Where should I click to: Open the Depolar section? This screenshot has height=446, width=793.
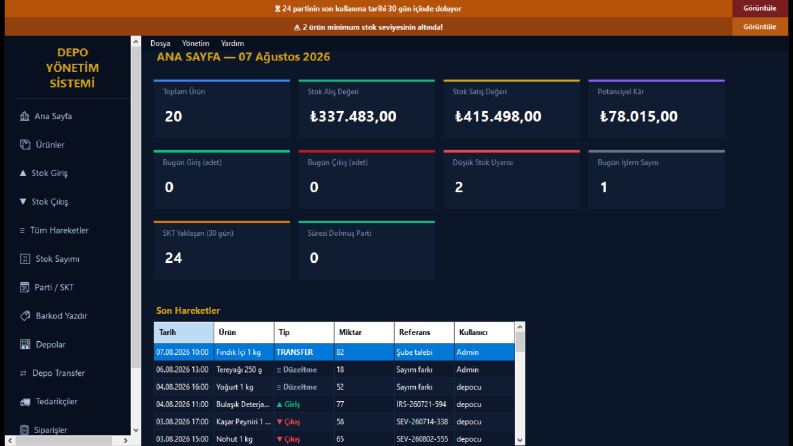tap(51, 344)
